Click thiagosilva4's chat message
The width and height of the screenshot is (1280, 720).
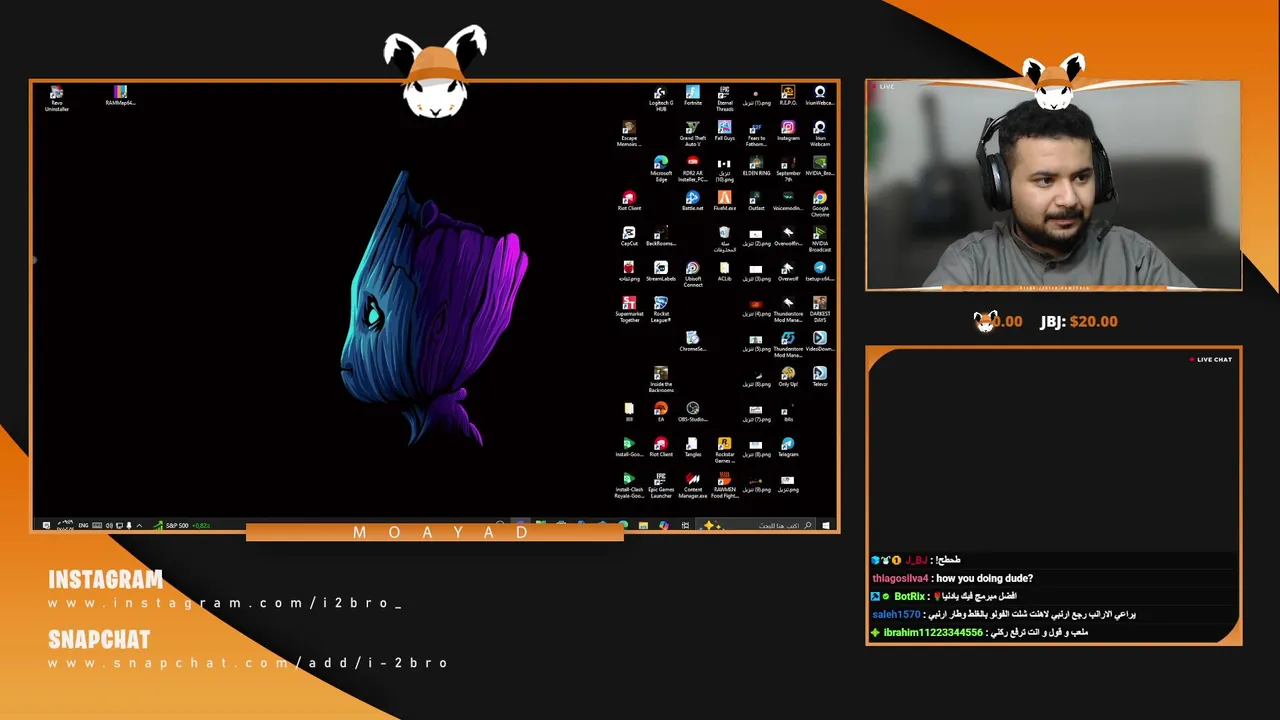pyautogui.click(x=952, y=578)
